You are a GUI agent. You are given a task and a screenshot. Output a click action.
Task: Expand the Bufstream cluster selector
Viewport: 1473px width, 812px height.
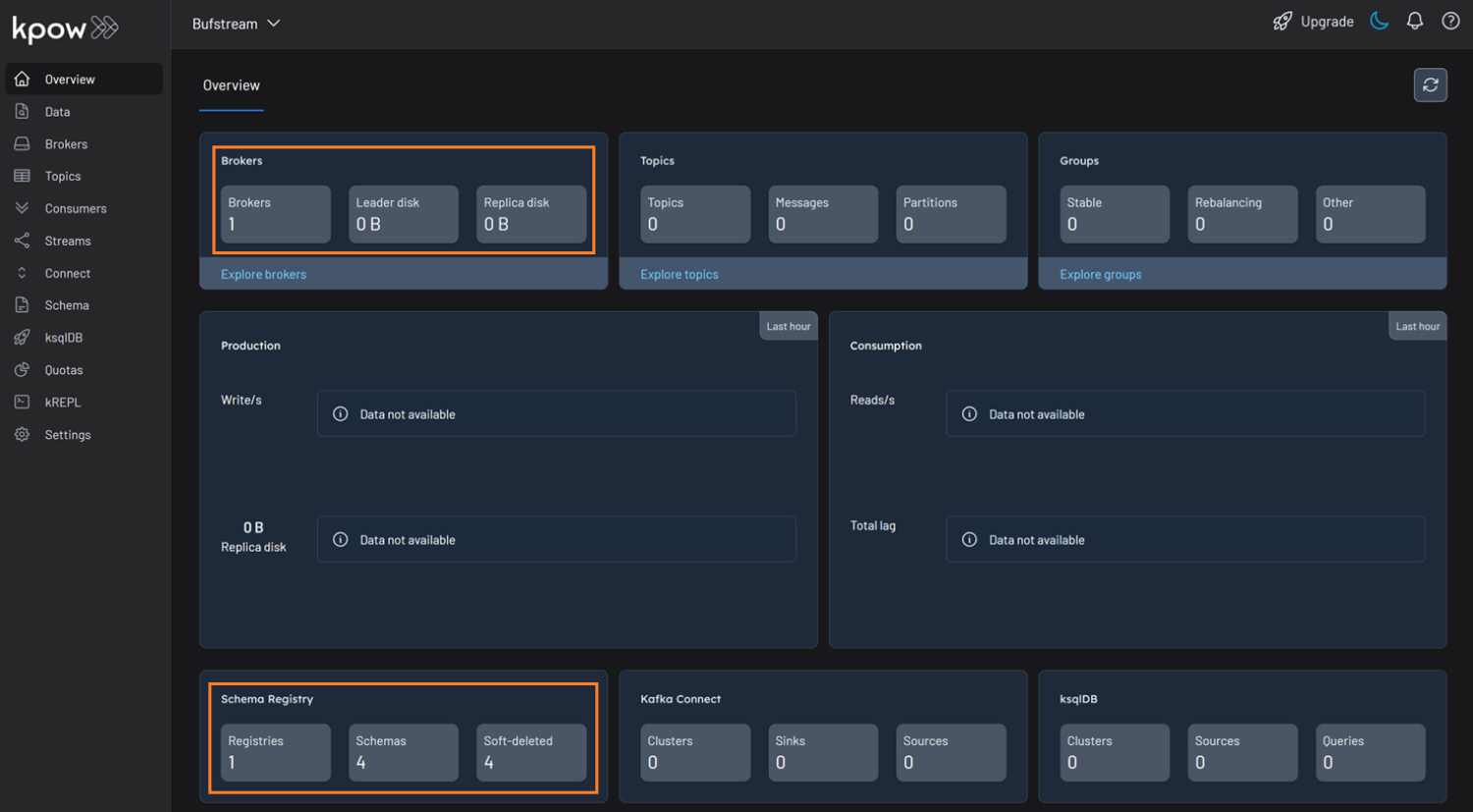point(236,23)
